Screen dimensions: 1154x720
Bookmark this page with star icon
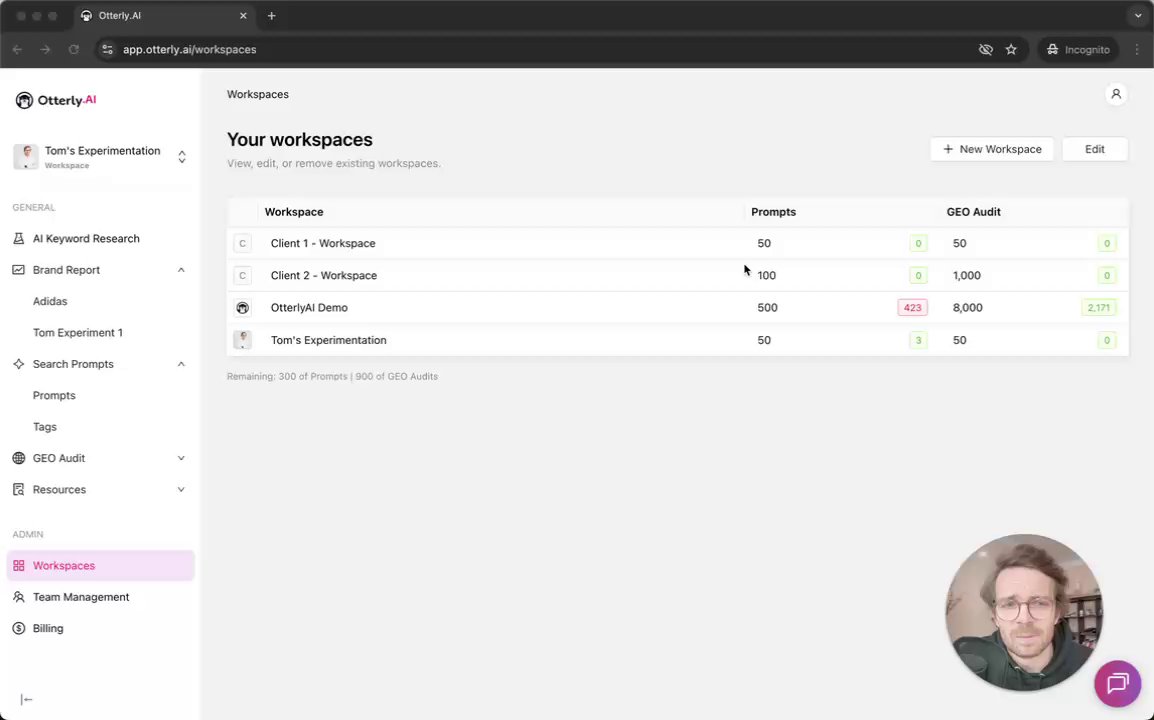pos(1011,49)
